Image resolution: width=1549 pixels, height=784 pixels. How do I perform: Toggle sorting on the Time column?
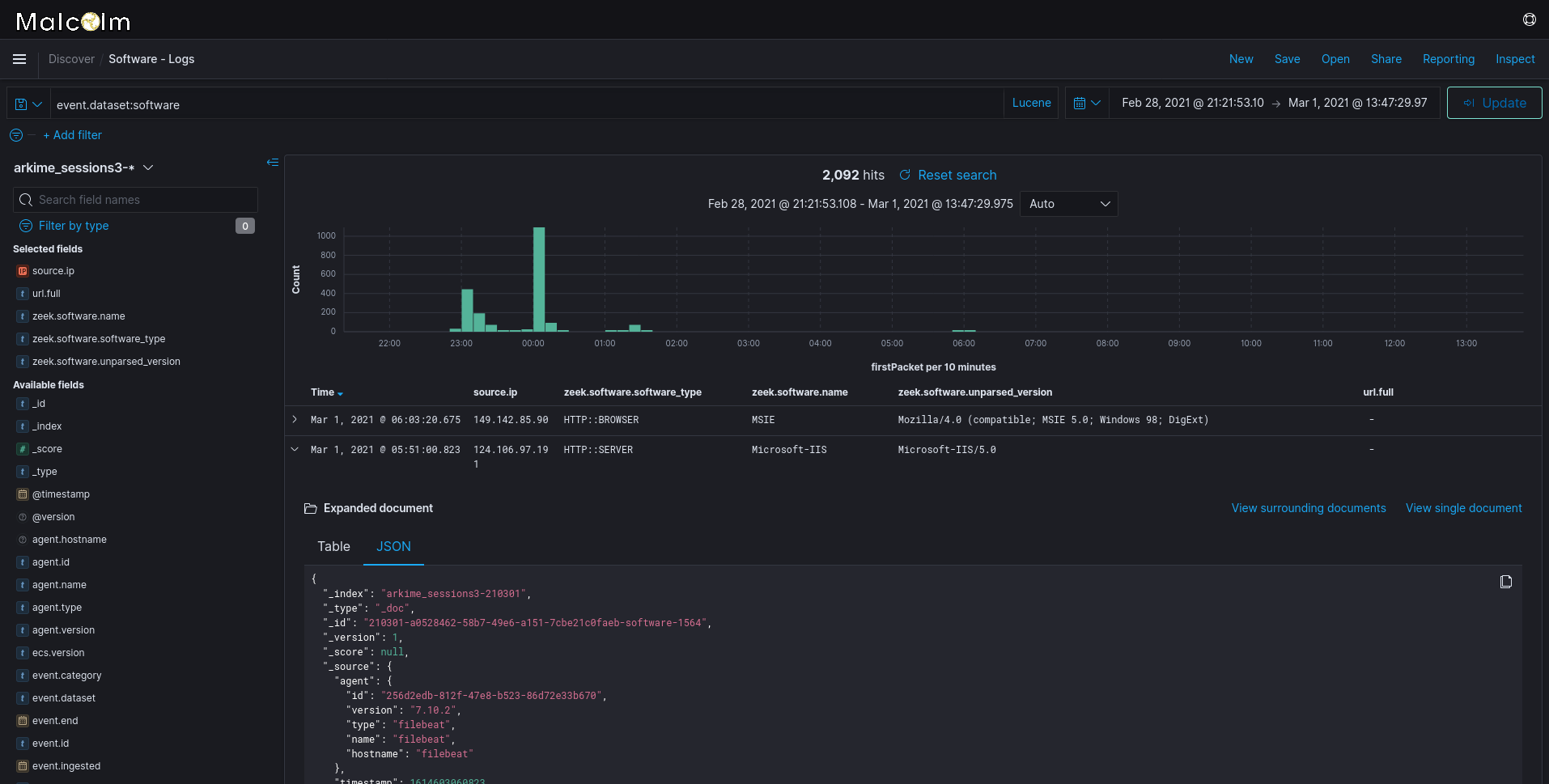[327, 392]
